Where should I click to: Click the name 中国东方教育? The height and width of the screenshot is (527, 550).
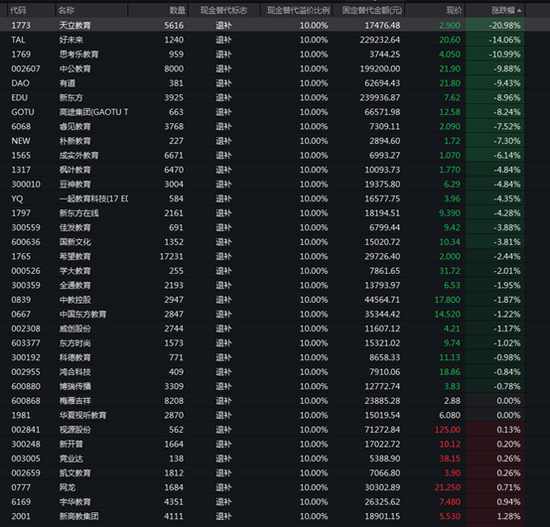[82, 314]
